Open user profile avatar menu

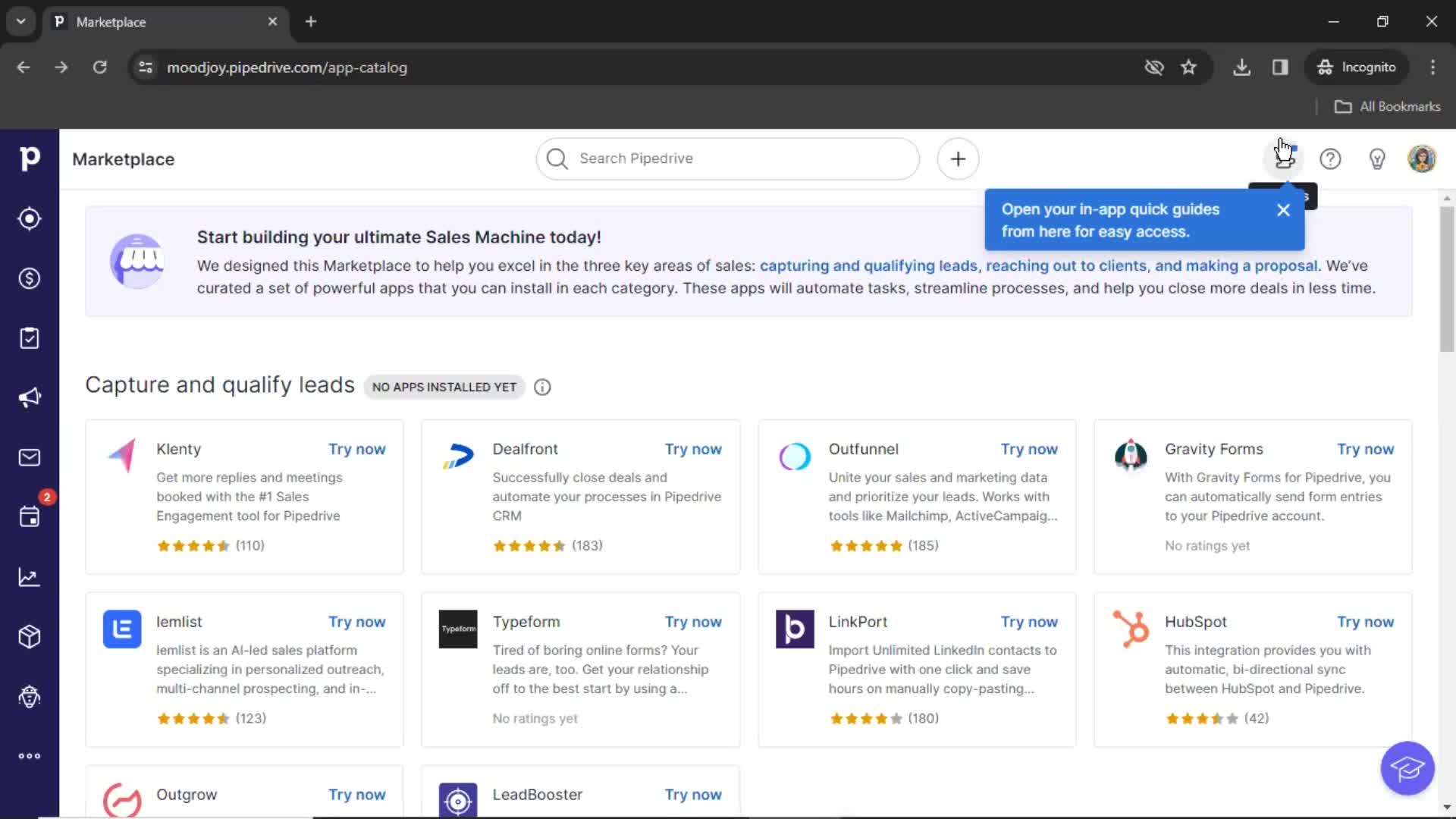pyautogui.click(x=1421, y=158)
